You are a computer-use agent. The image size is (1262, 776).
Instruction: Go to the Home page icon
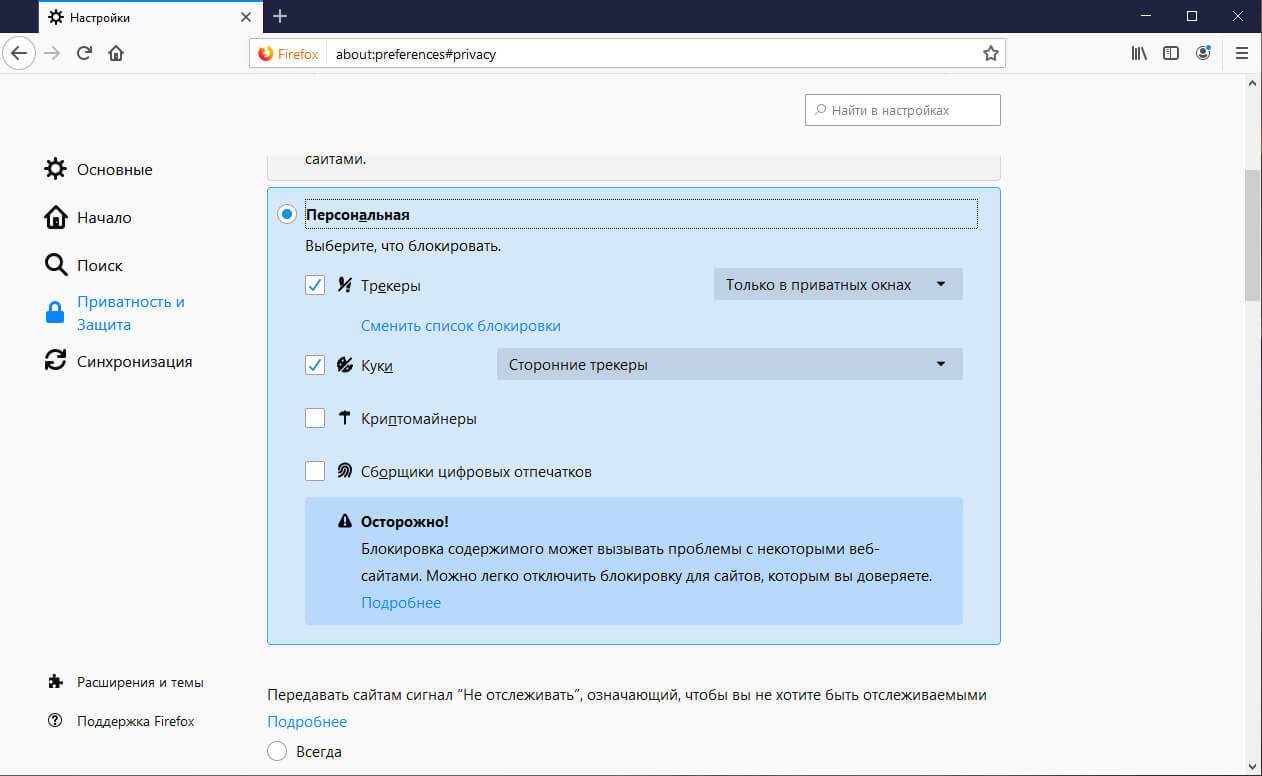pos(116,54)
